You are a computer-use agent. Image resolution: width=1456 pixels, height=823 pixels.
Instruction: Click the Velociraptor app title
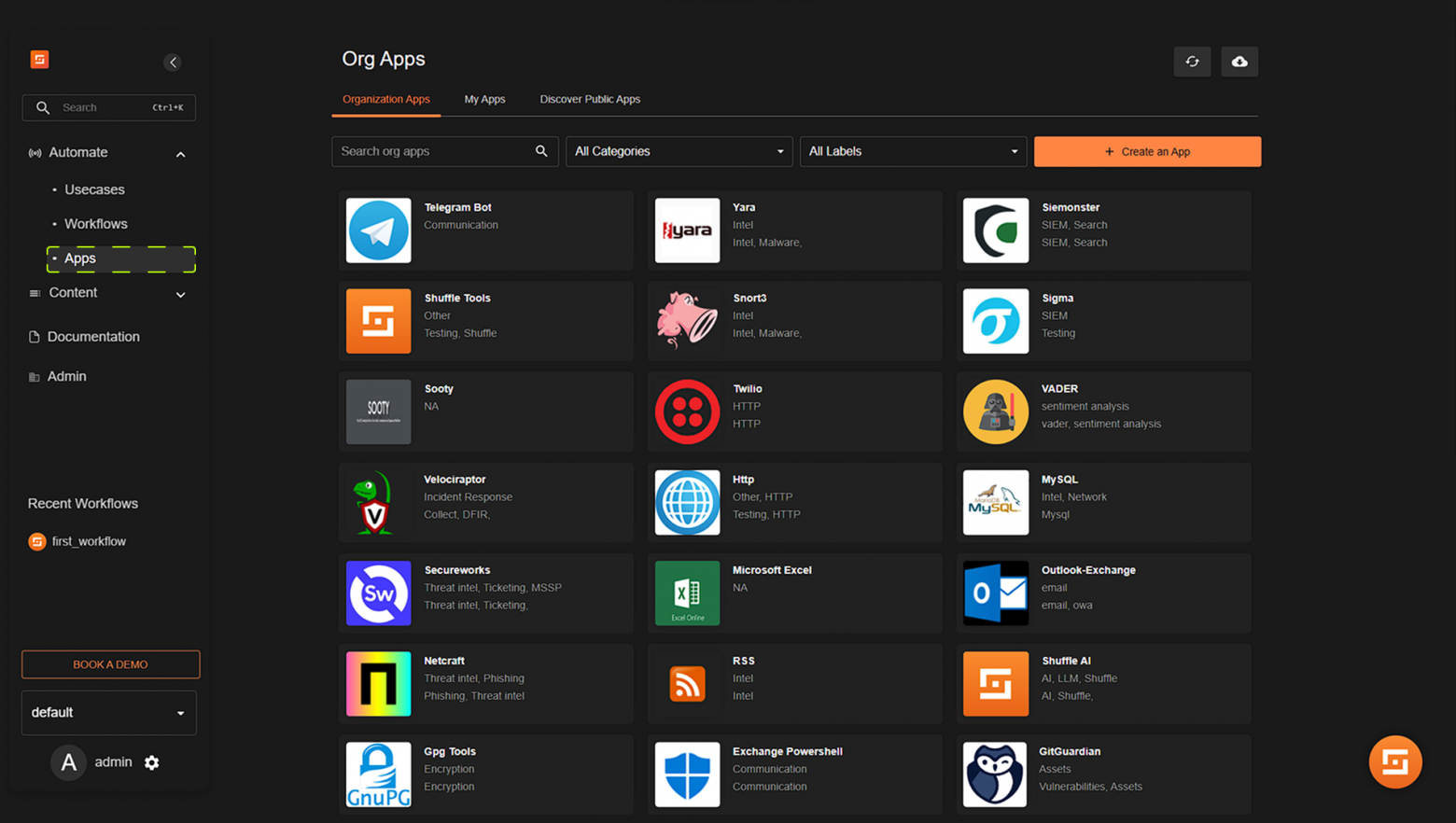click(x=455, y=479)
